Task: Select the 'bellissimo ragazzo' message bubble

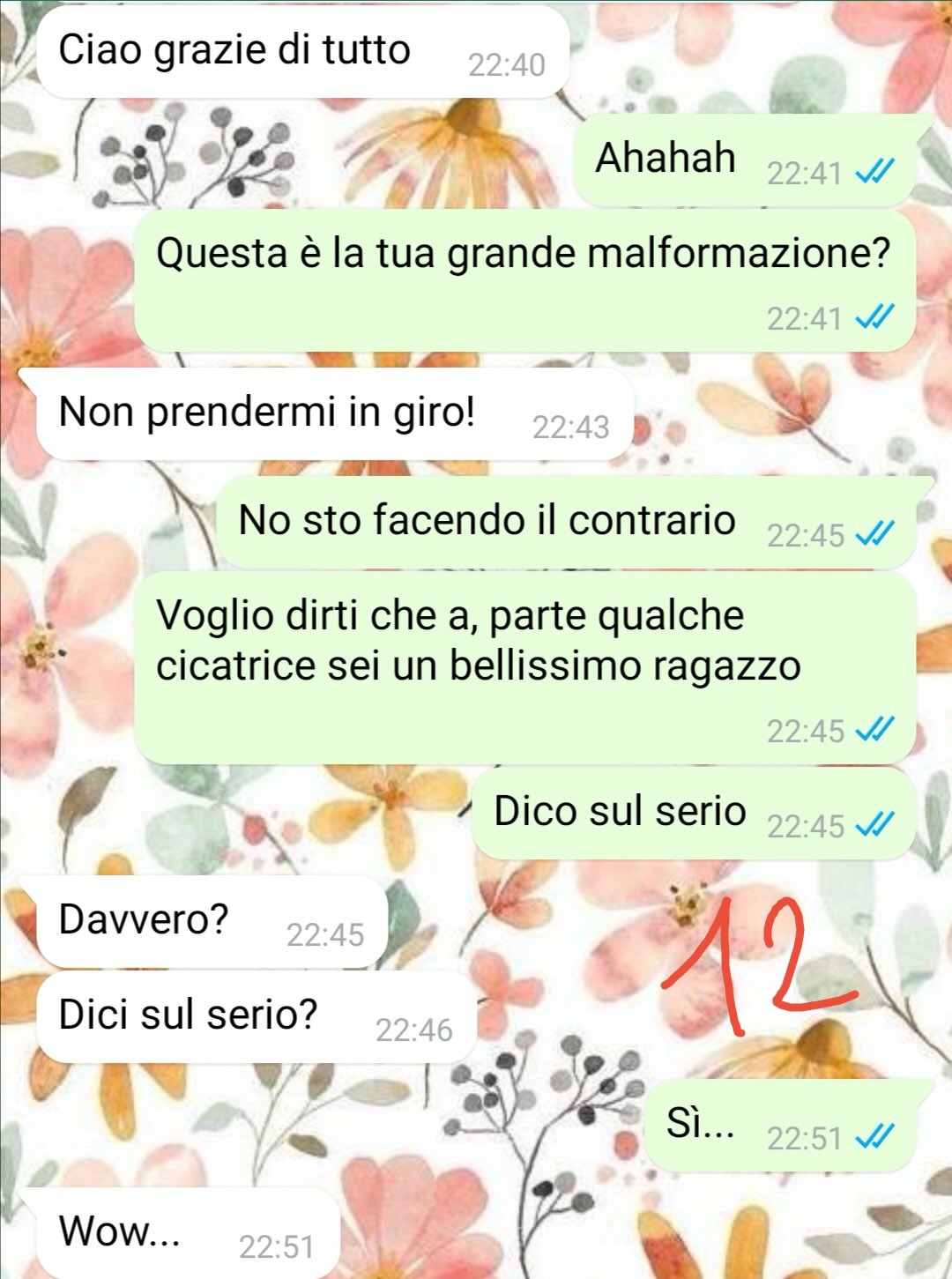Action: [x=524, y=668]
